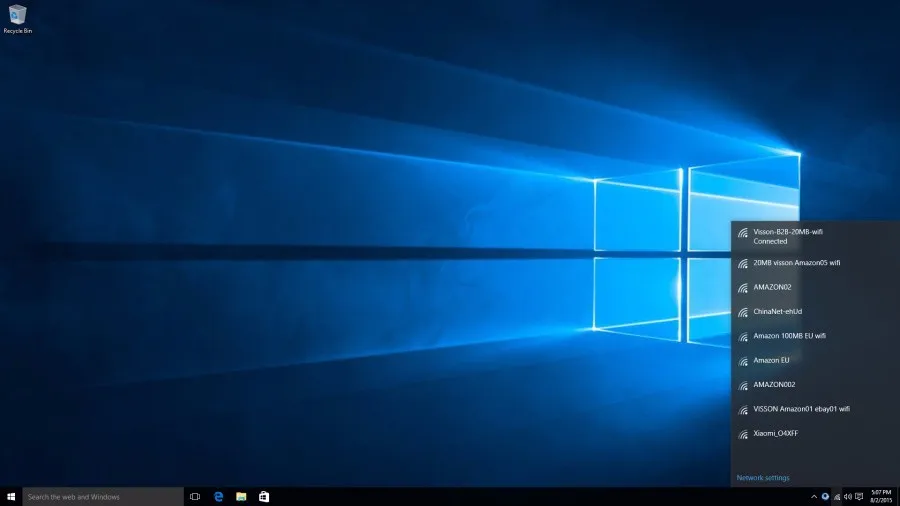The height and width of the screenshot is (506, 900).
Task: Select the 20MB visson Amazon05 wifi network
Action: tap(815, 263)
